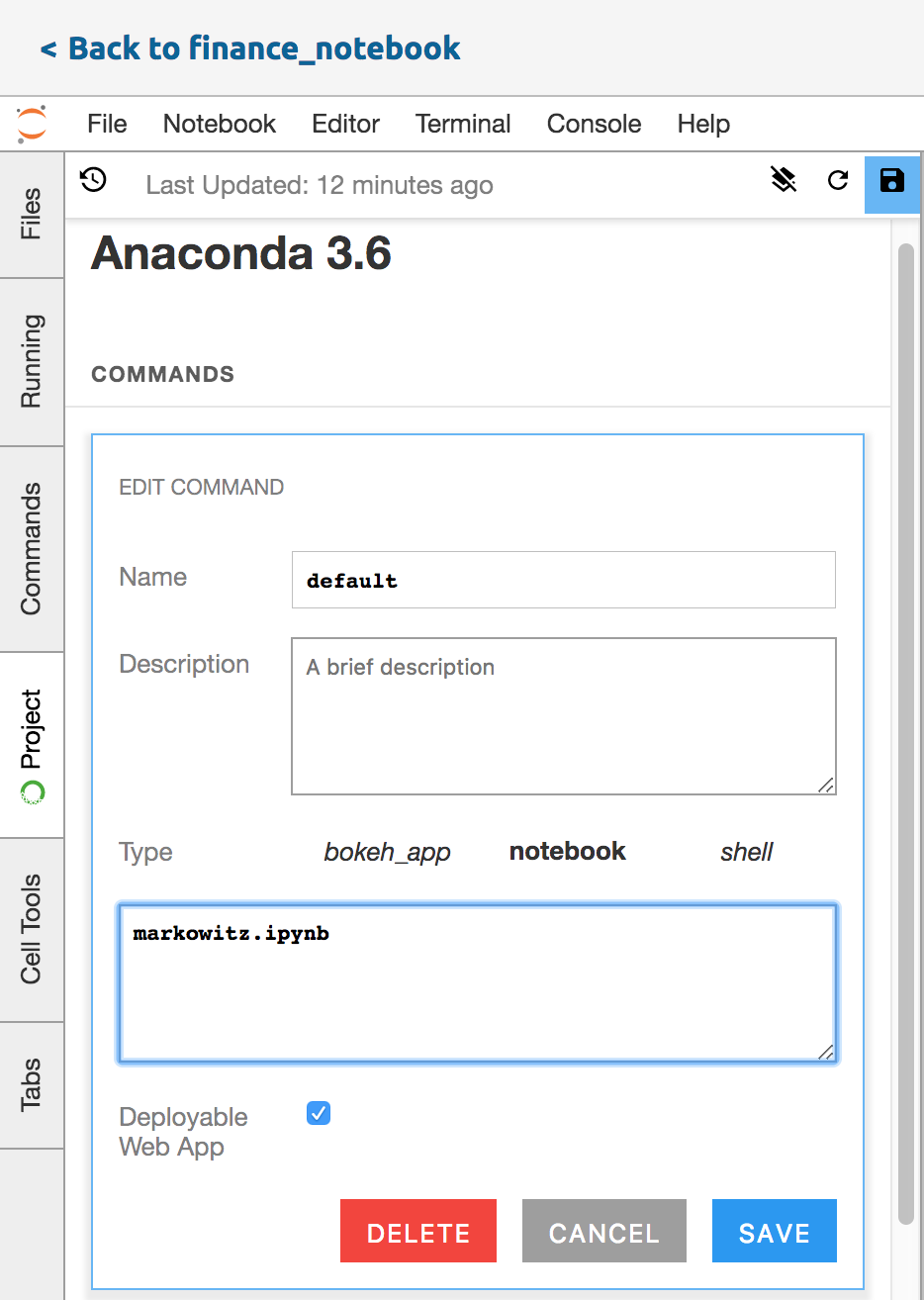Switch to the Files side tab
Image resolution: width=924 pixels, height=1300 pixels.
point(32,214)
